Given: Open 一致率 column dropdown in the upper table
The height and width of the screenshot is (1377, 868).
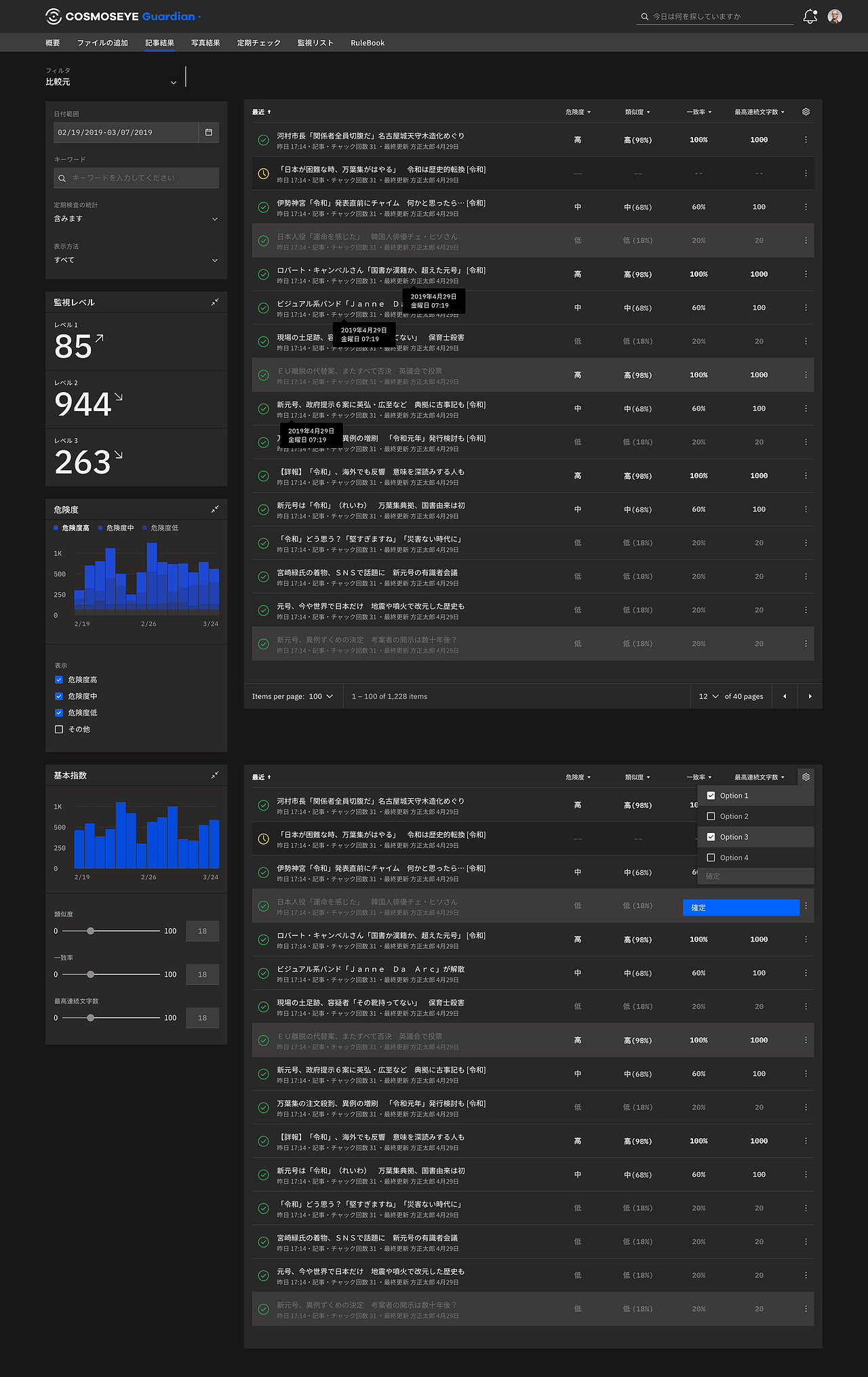Looking at the screenshot, I should (x=699, y=112).
